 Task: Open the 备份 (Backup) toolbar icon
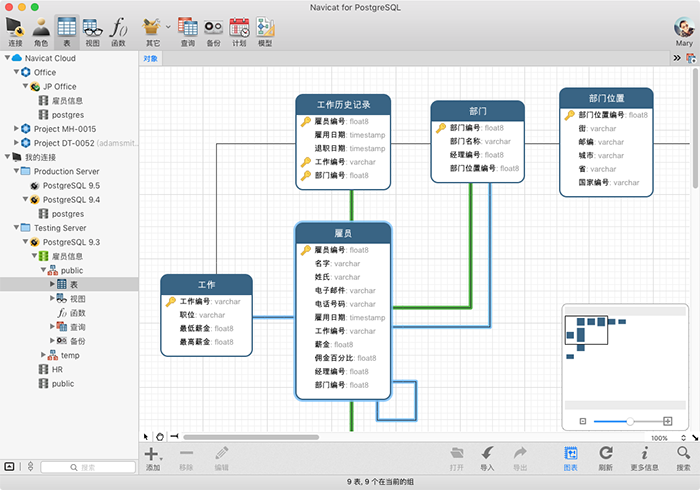213,31
